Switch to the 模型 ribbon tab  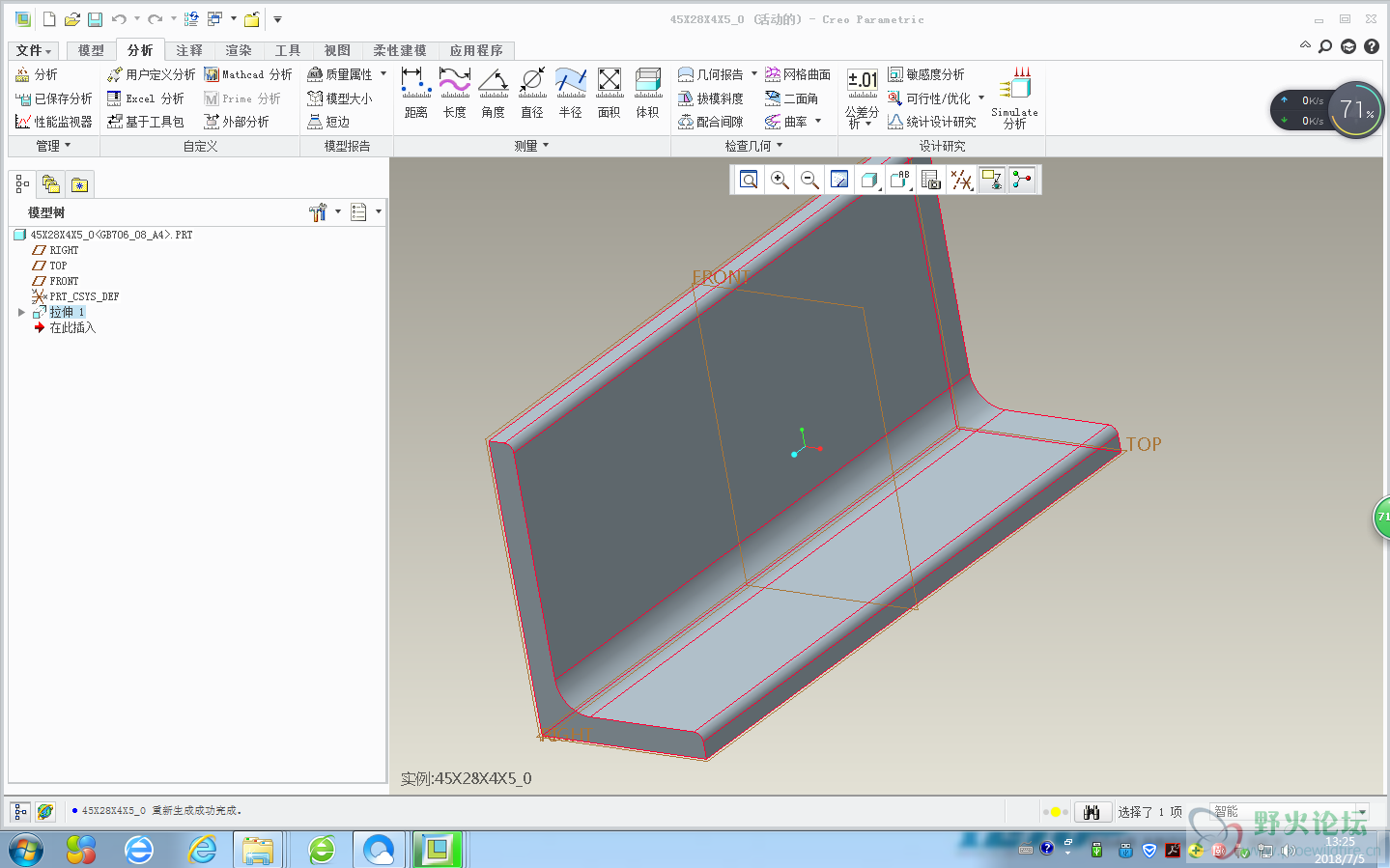coord(91,50)
